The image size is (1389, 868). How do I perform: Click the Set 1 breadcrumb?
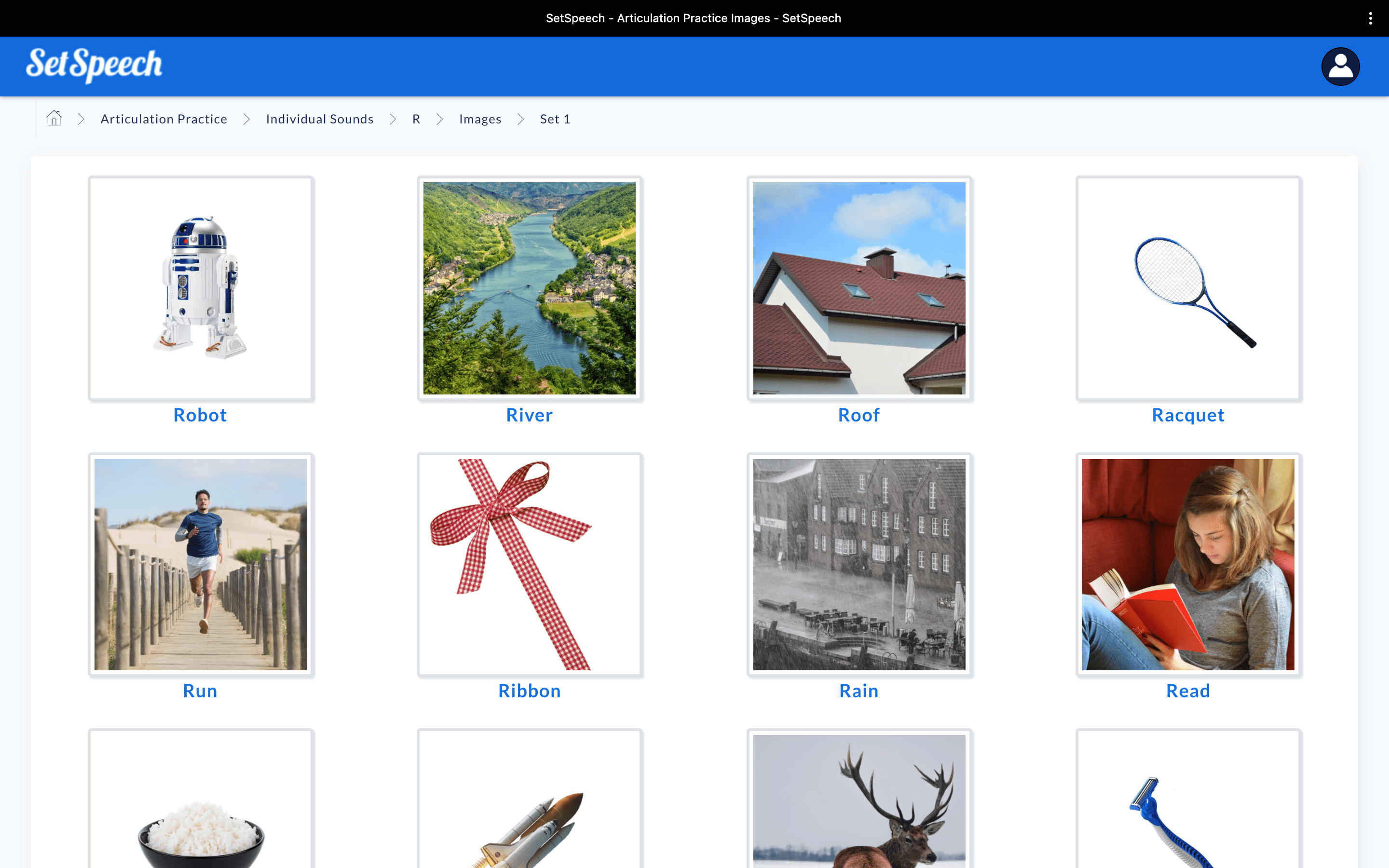point(555,119)
